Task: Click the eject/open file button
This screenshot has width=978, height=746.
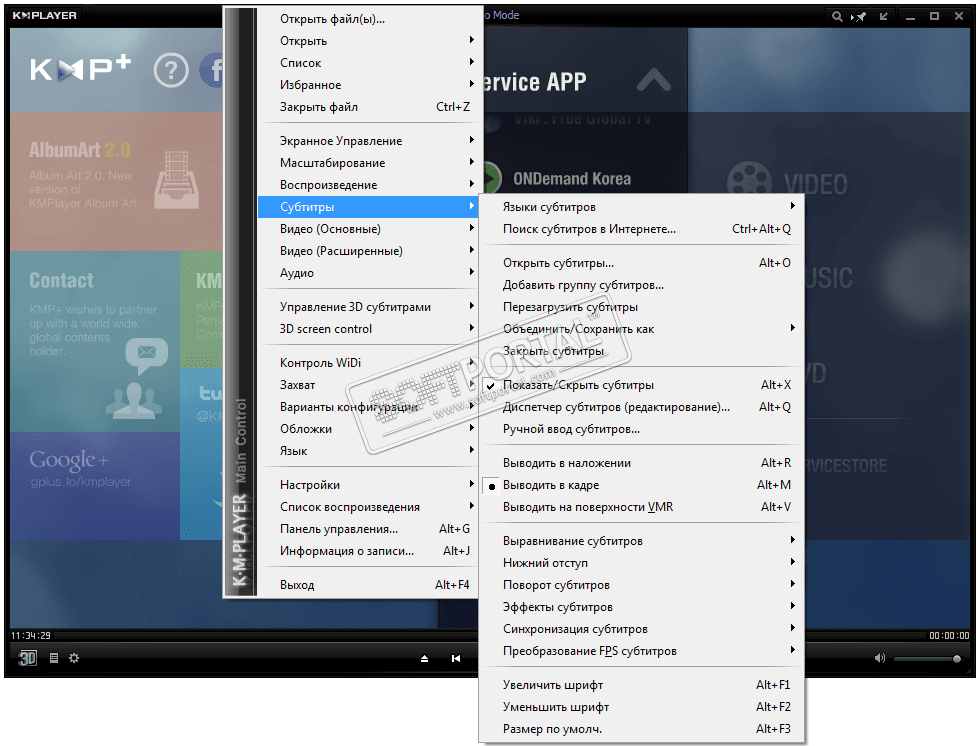Action: click(424, 659)
